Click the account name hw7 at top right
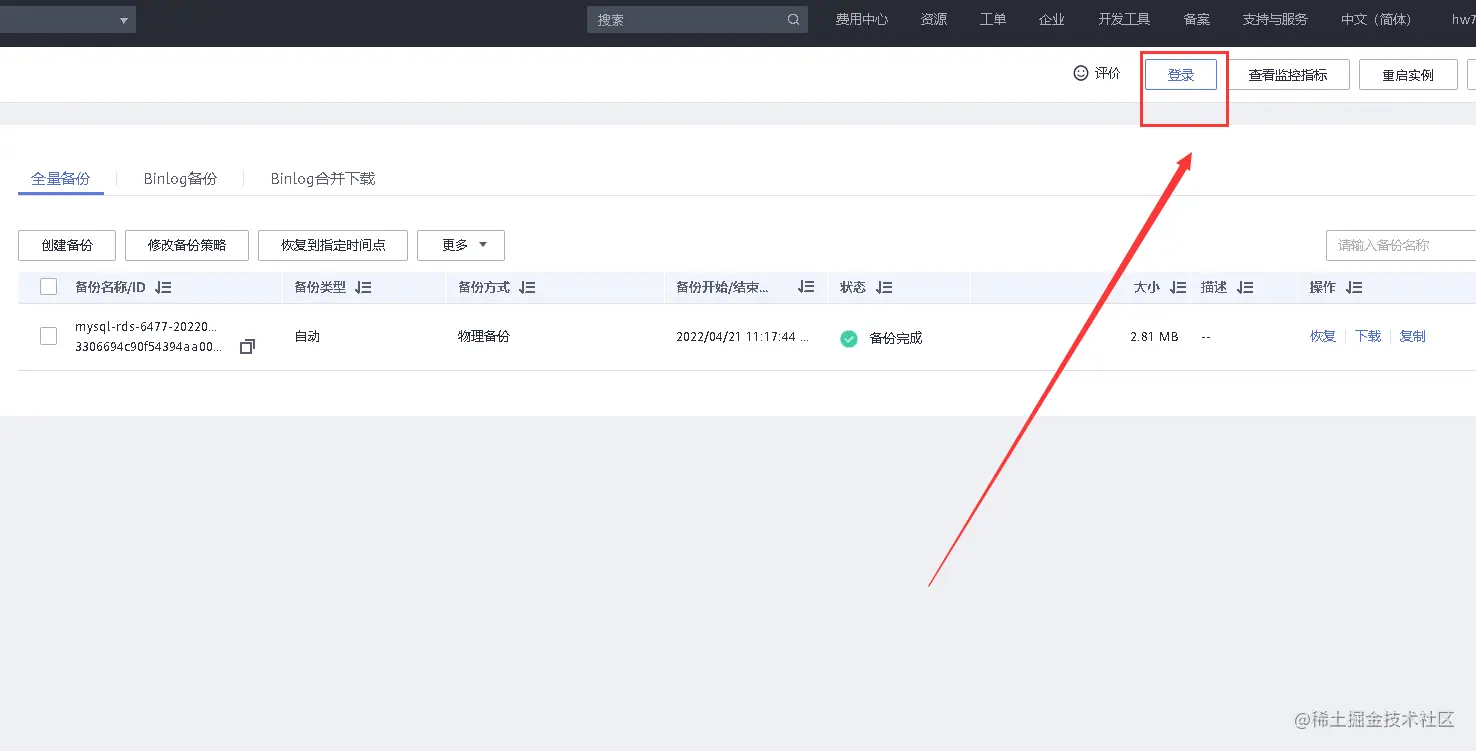 (x=1464, y=19)
